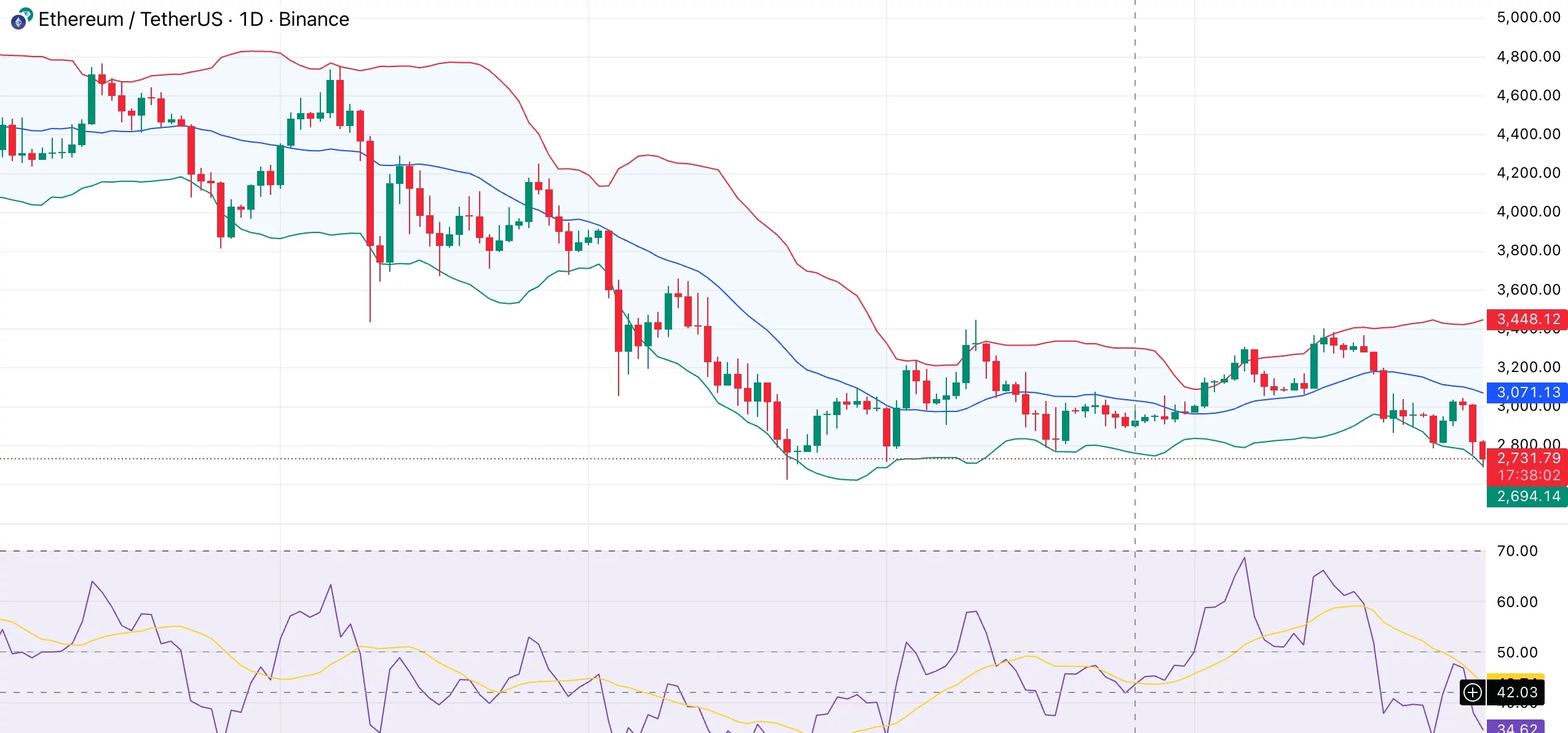Click the black 42.03 crosshair value label
The width and height of the screenshot is (1568, 733).
[1516, 692]
